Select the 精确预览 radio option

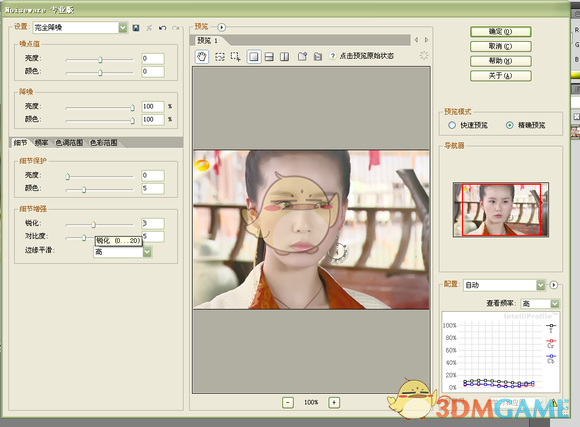(509, 125)
